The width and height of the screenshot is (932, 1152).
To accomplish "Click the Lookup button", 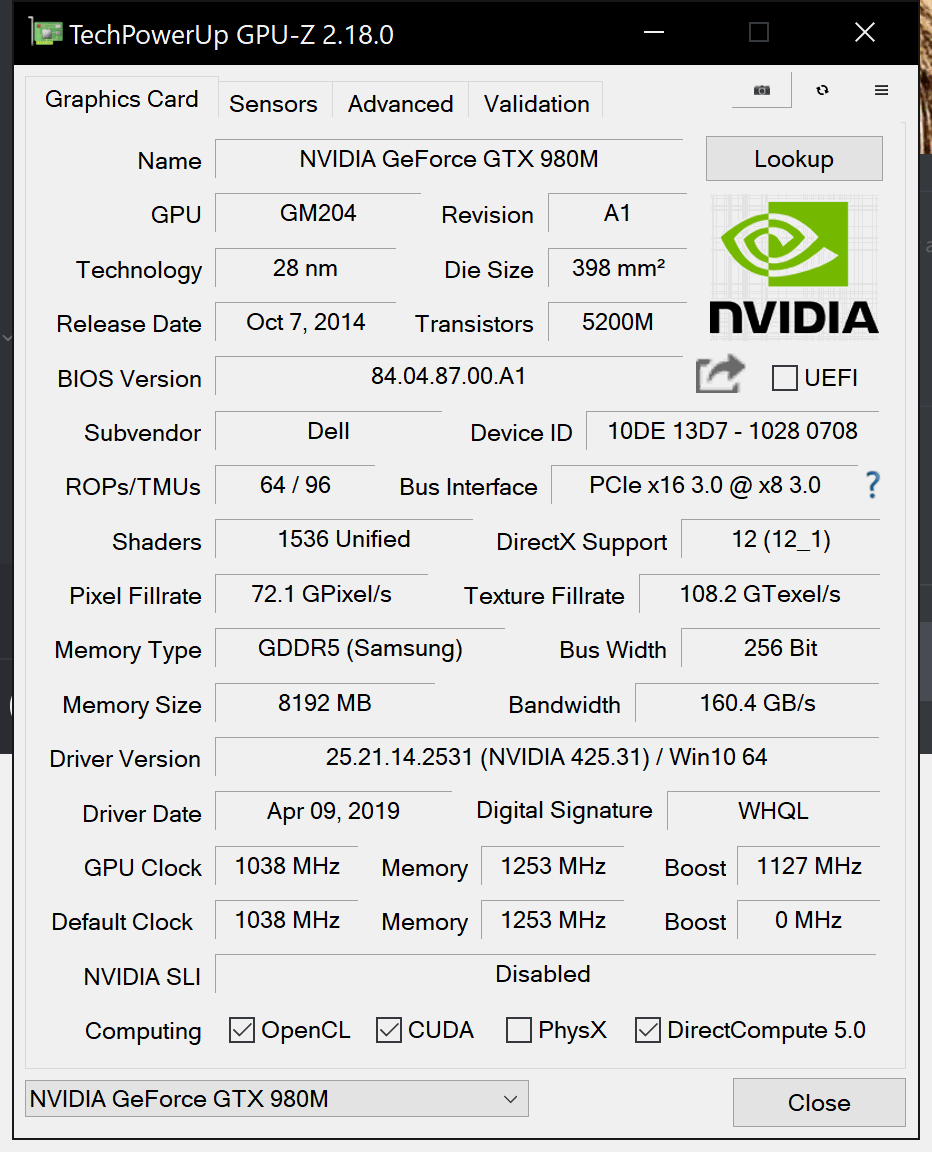I will (x=794, y=159).
